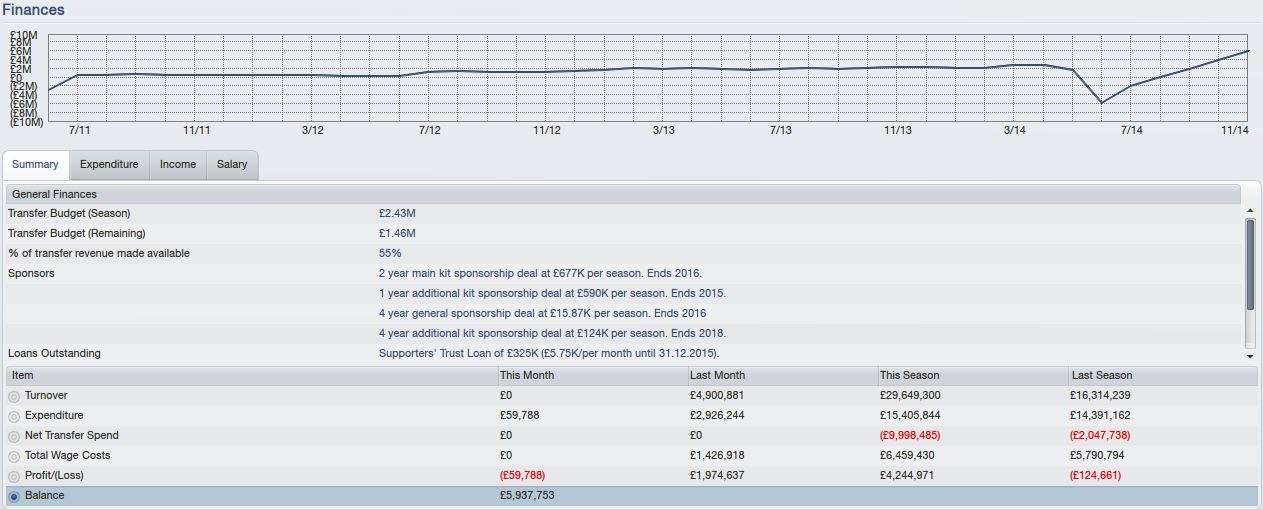The height and width of the screenshot is (509, 1263).
Task: Open the Expenditure tab
Action: point(109,165)
